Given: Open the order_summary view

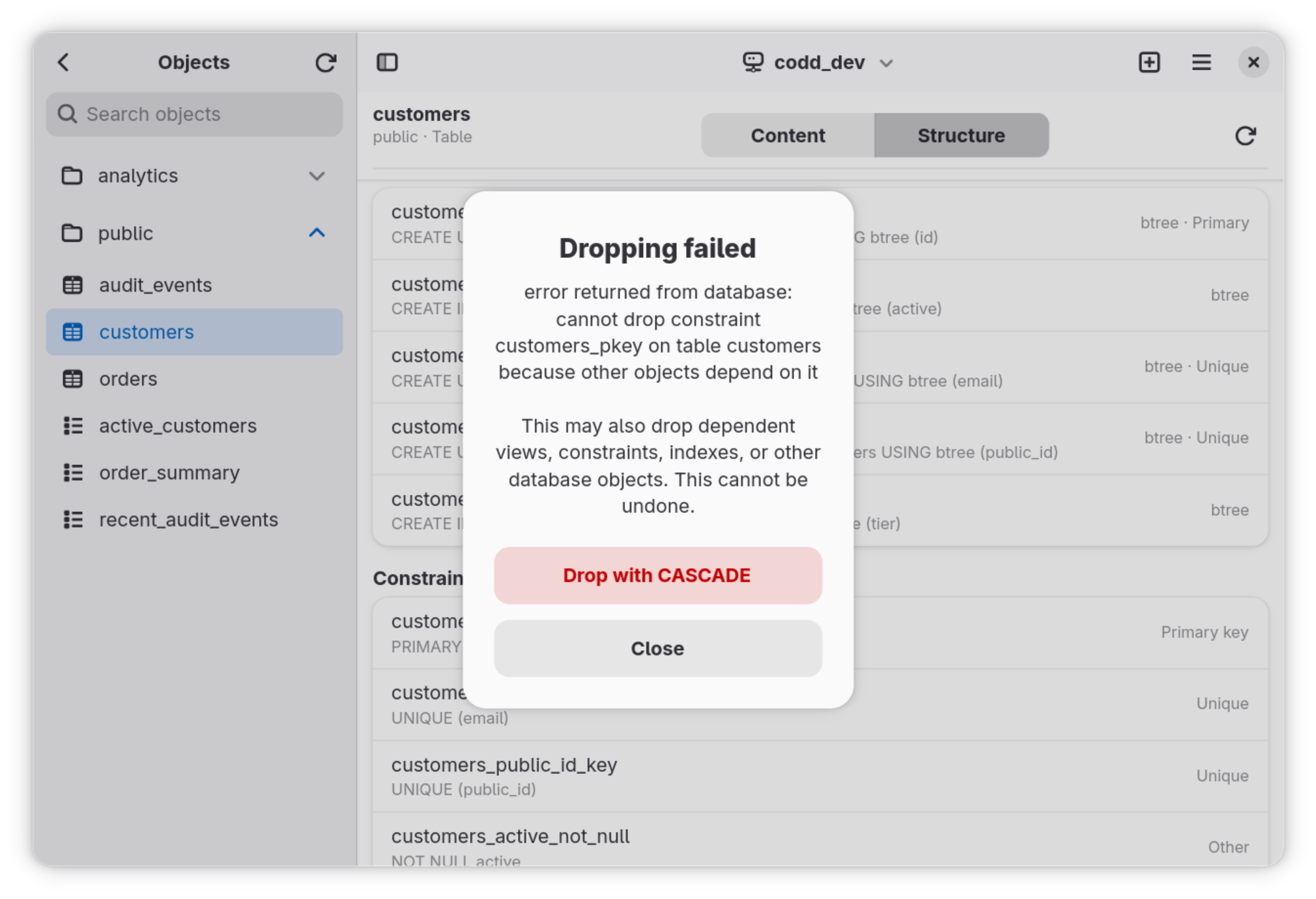Looking at the screenshot, I should [194, 472].
